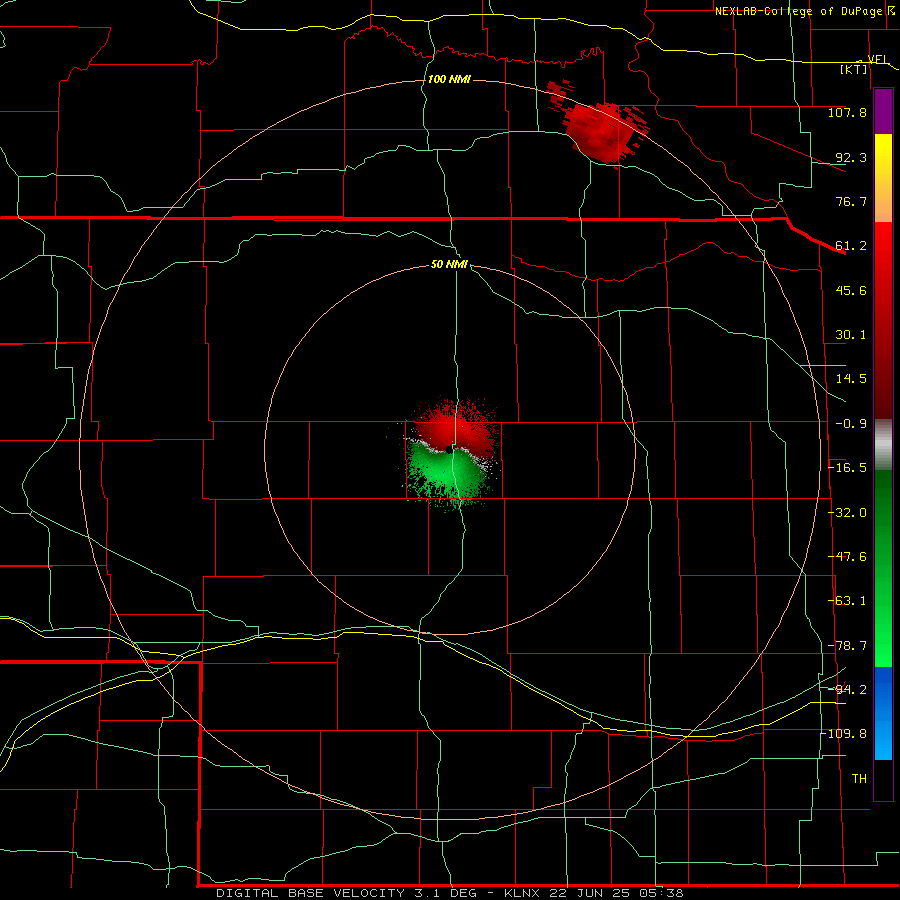Click the -0.9 scale value
The width and height of the screenshot is (900, 900).
[851, 424]
